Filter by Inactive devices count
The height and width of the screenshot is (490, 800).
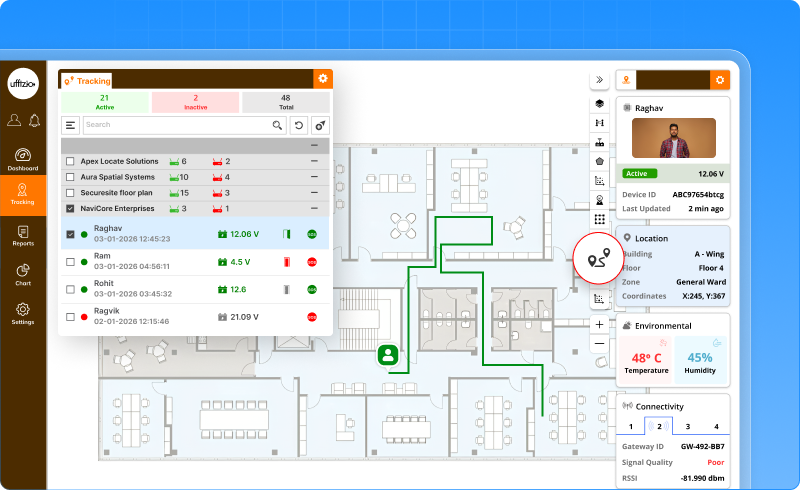tap(195, 102)
